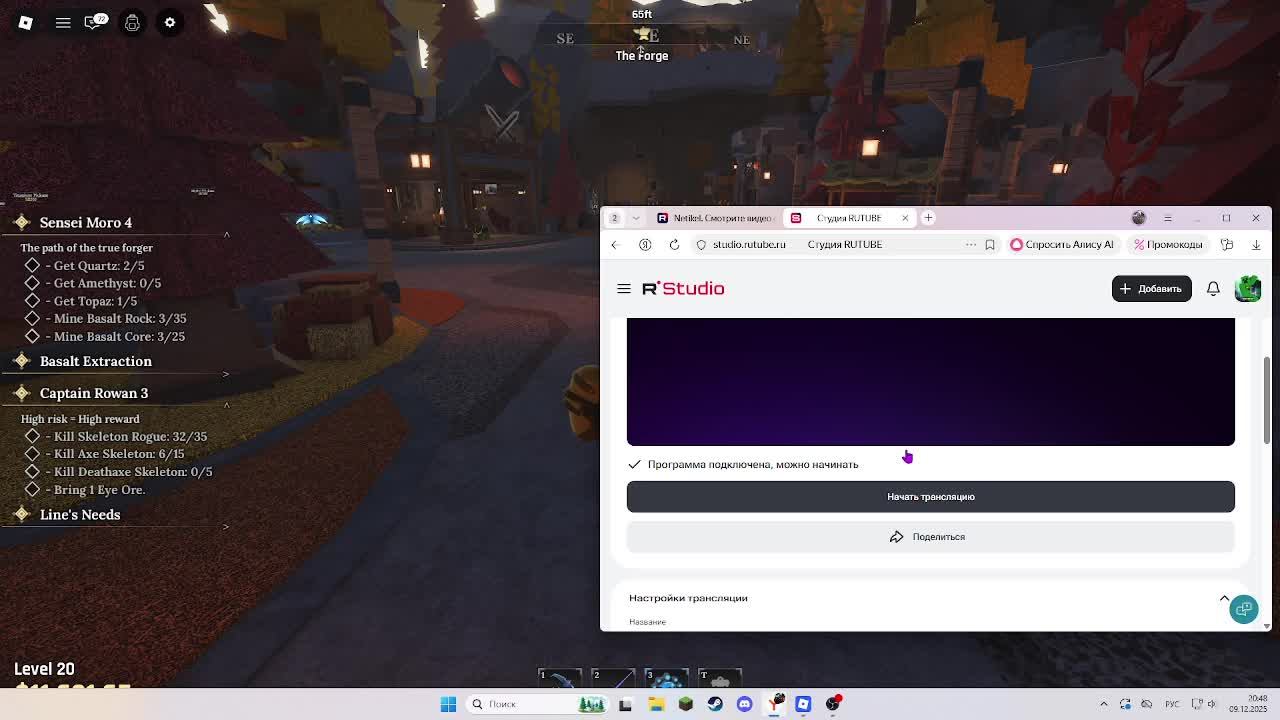Open OBS Studio from the taskbar
1280x720 pixels.
tap(832, 704)
